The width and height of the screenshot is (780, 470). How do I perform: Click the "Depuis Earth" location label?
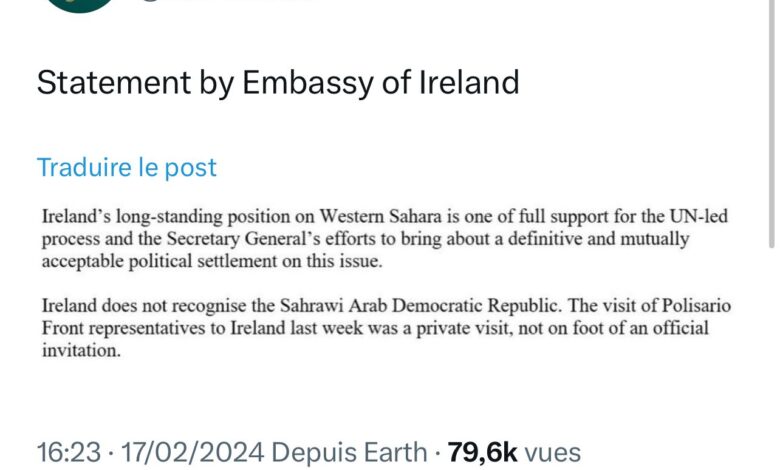pyautogui.click(x=349, y=453)
